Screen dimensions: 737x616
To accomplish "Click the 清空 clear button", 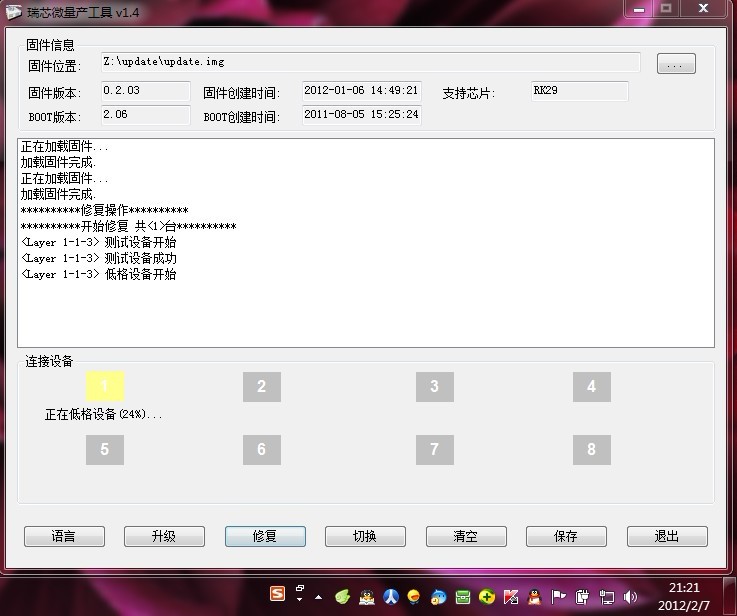I will click(466, 536).
